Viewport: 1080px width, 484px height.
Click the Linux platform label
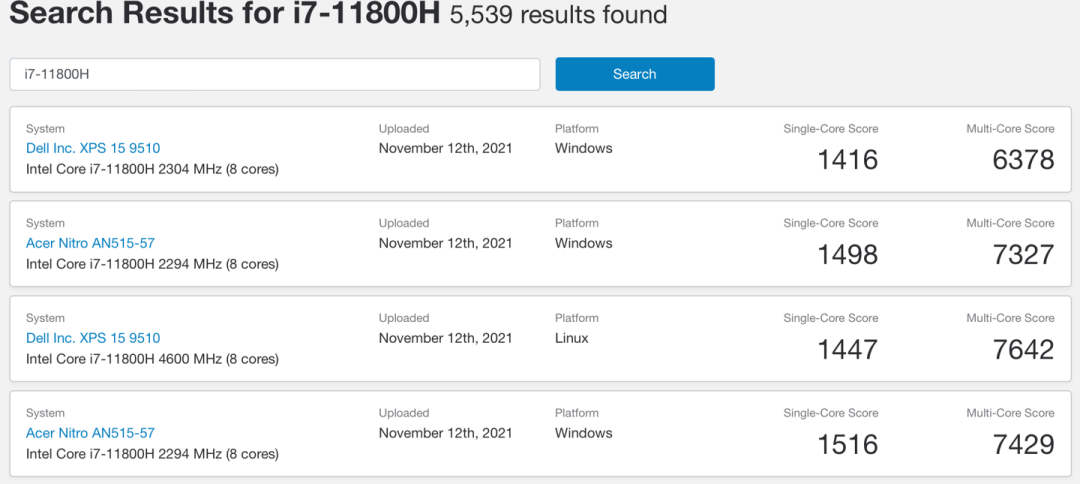[572, 338]
